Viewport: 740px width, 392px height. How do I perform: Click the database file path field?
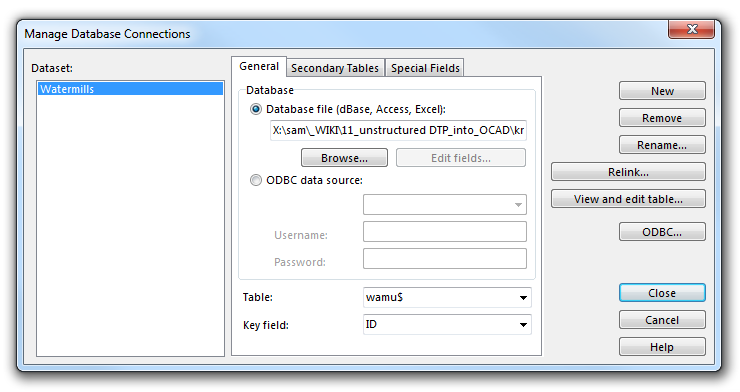coord(398,130)
